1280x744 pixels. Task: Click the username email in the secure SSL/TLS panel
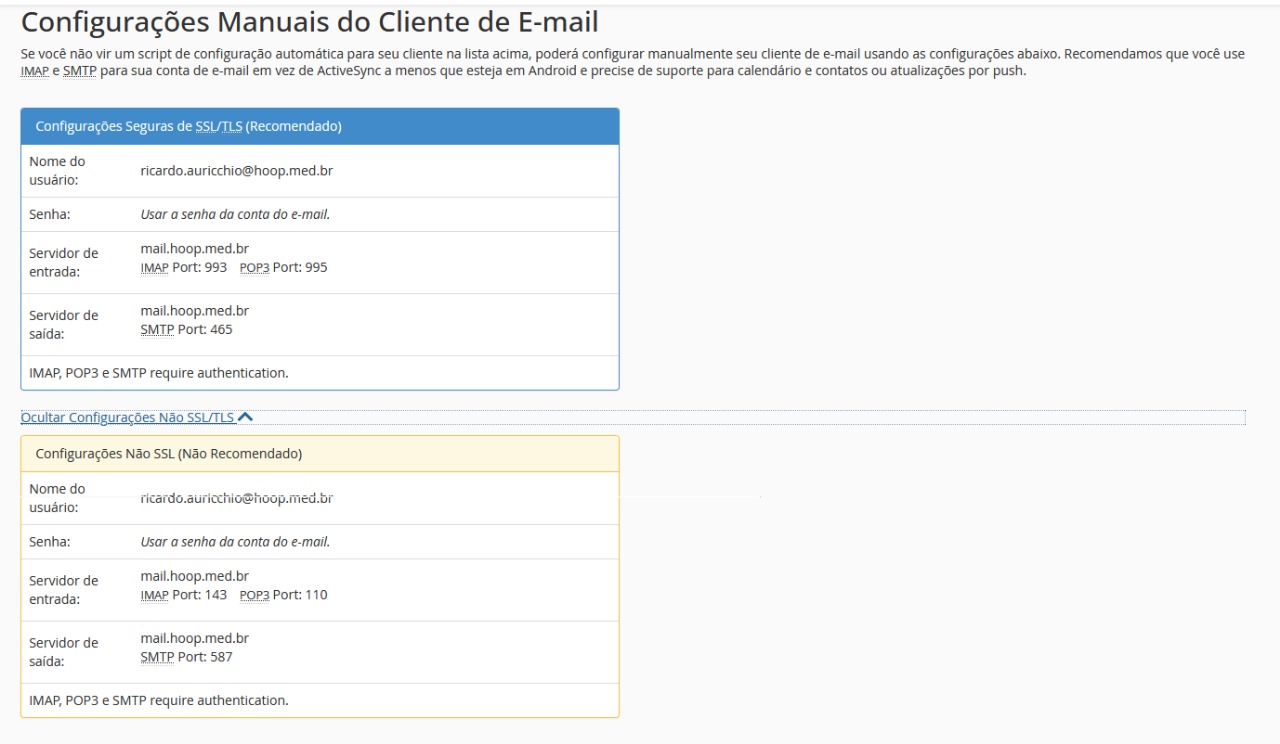click(x=236, y=171)
